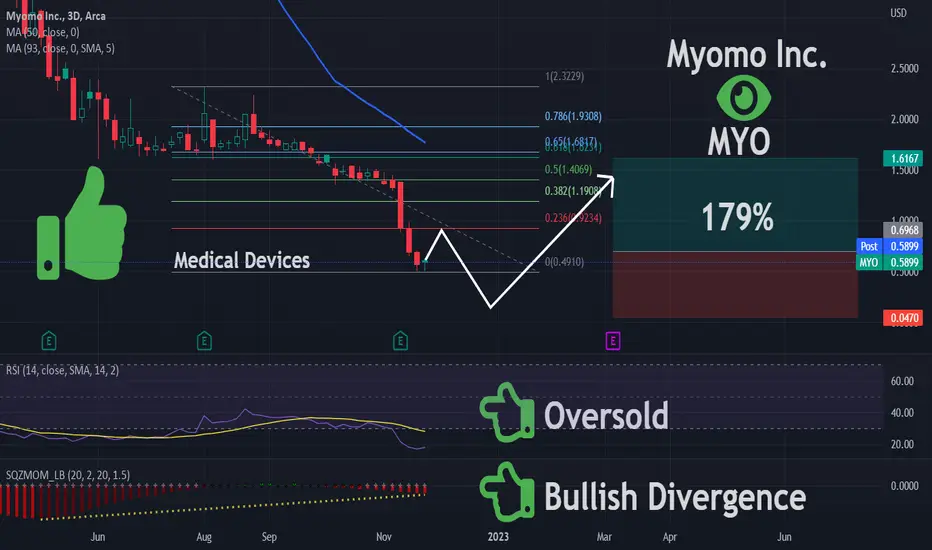Click the 1(2.3229) Fibonacci level label
The height and width of the screenshot is (550, 932).
coord(565,76)
